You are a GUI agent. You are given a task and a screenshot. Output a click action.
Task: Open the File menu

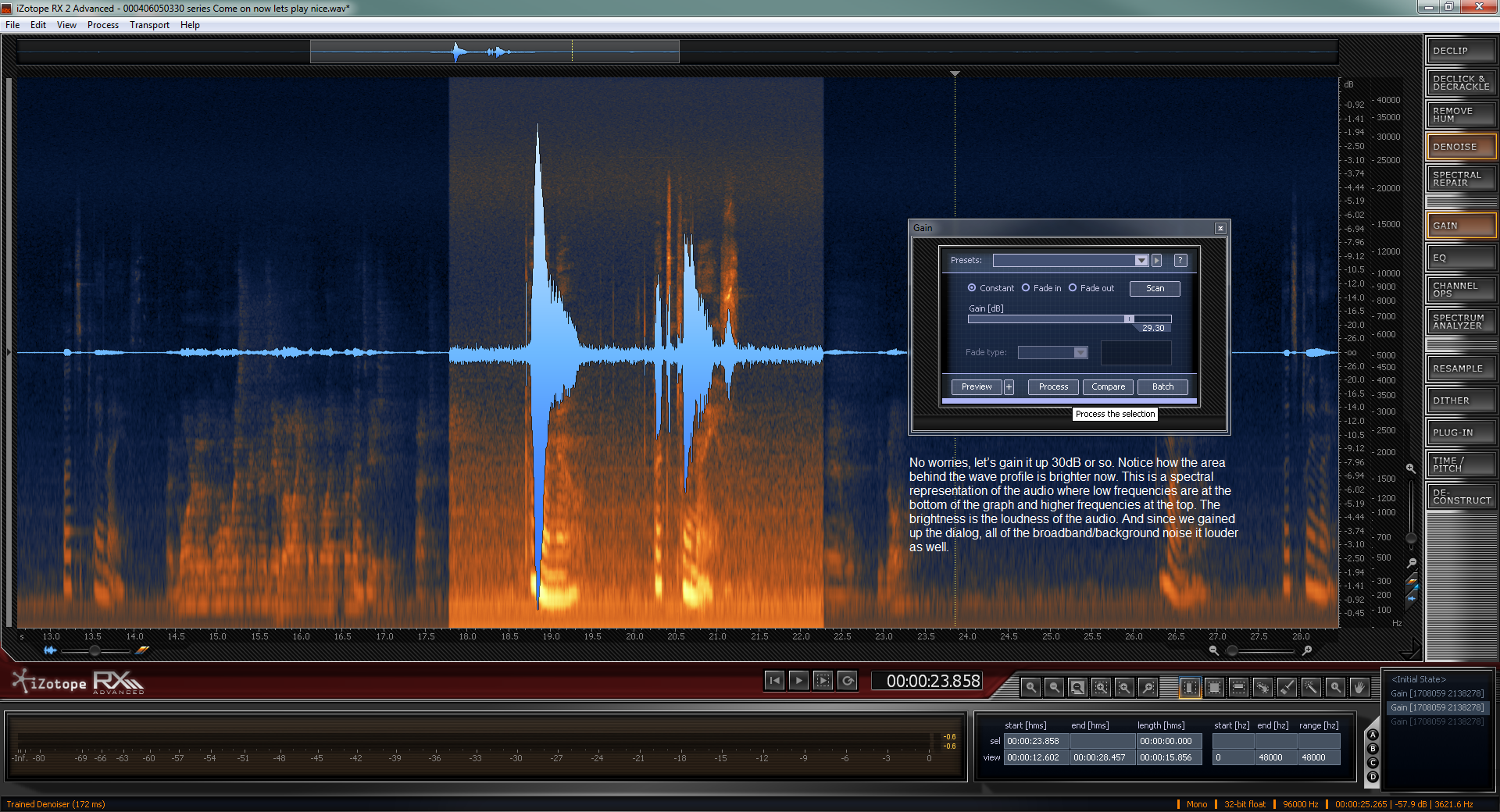coord(12,25)
